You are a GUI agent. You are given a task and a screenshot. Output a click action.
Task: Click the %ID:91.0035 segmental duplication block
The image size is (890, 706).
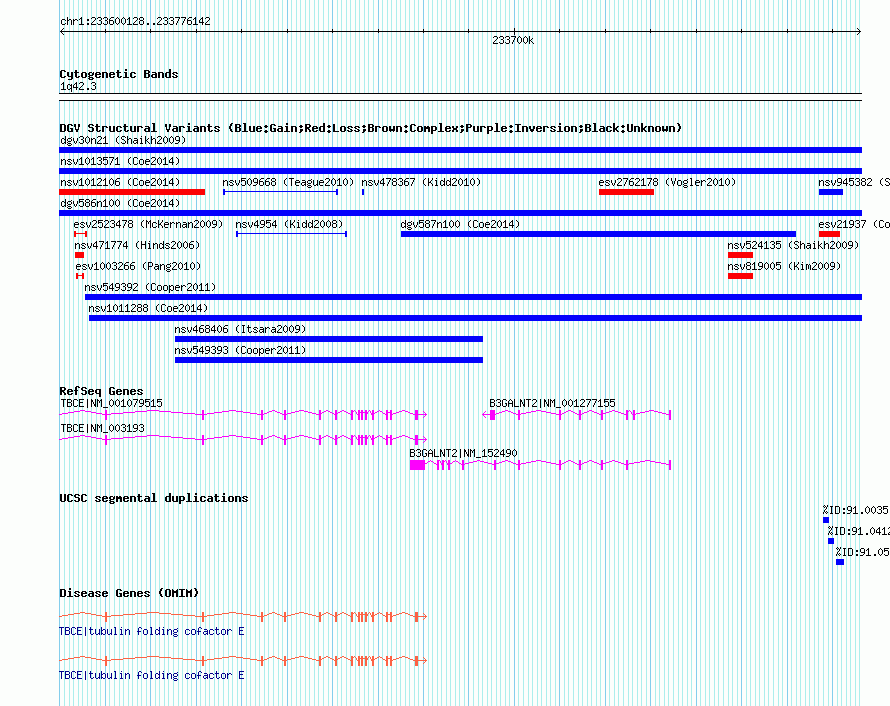click(x=826, y=520)
